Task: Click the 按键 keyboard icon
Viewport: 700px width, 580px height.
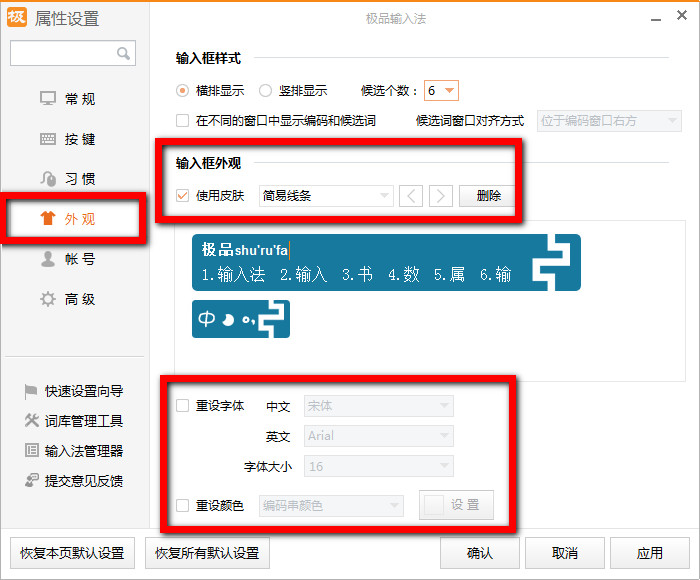Action: point(48,139)
